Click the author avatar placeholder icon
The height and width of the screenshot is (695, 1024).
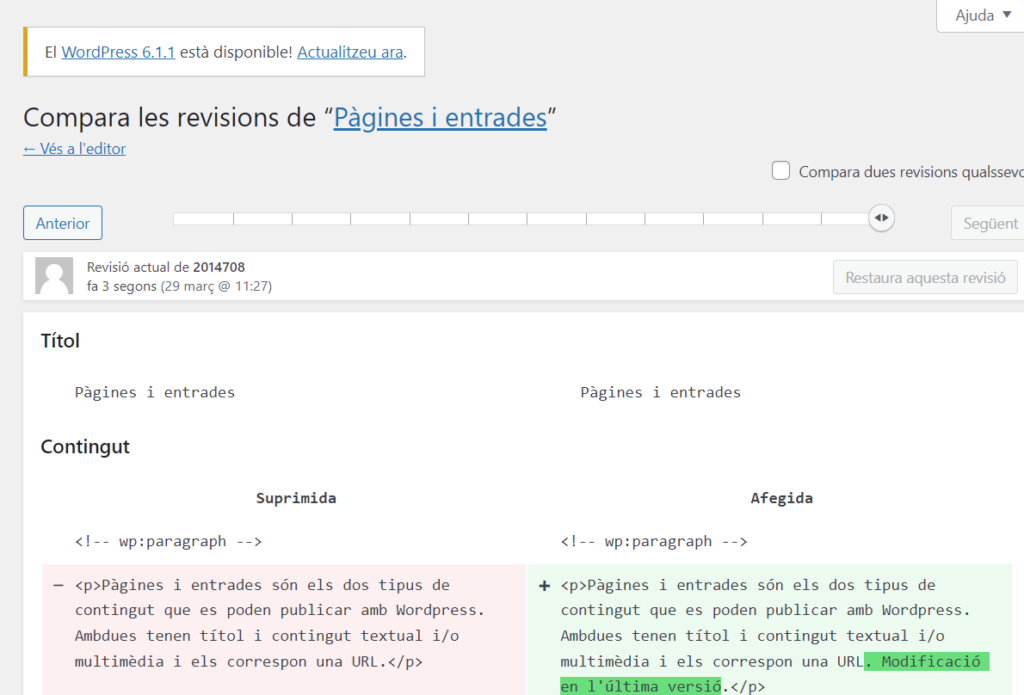pyautogui.click(x=54, y=276)
